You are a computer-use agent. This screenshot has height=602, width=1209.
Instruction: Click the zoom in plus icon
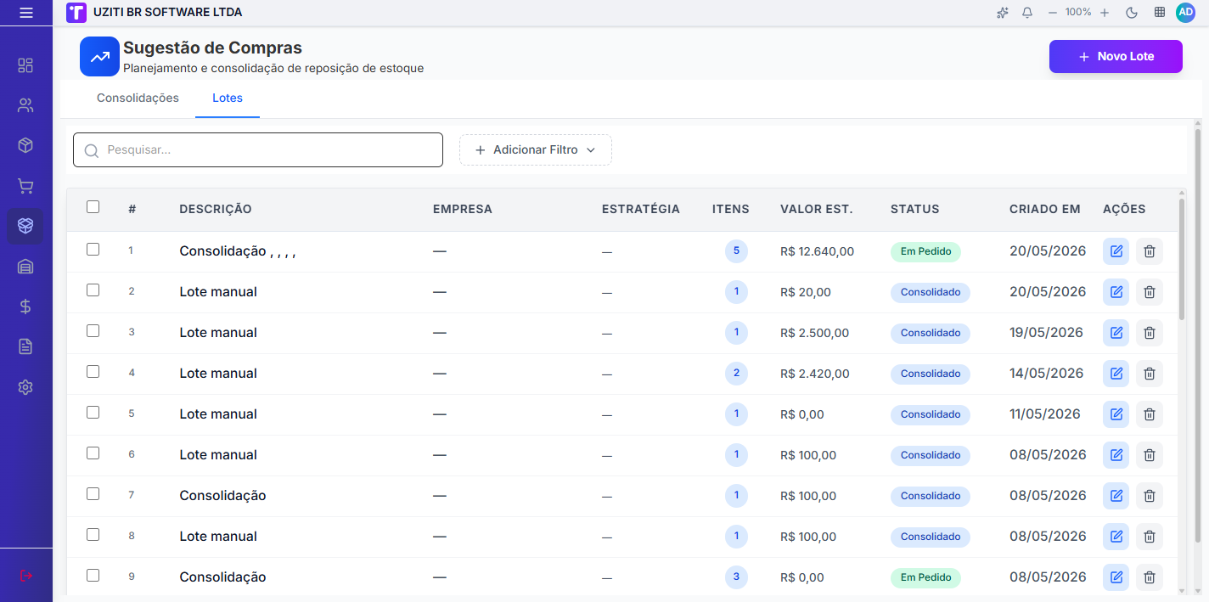[1105, 12]
